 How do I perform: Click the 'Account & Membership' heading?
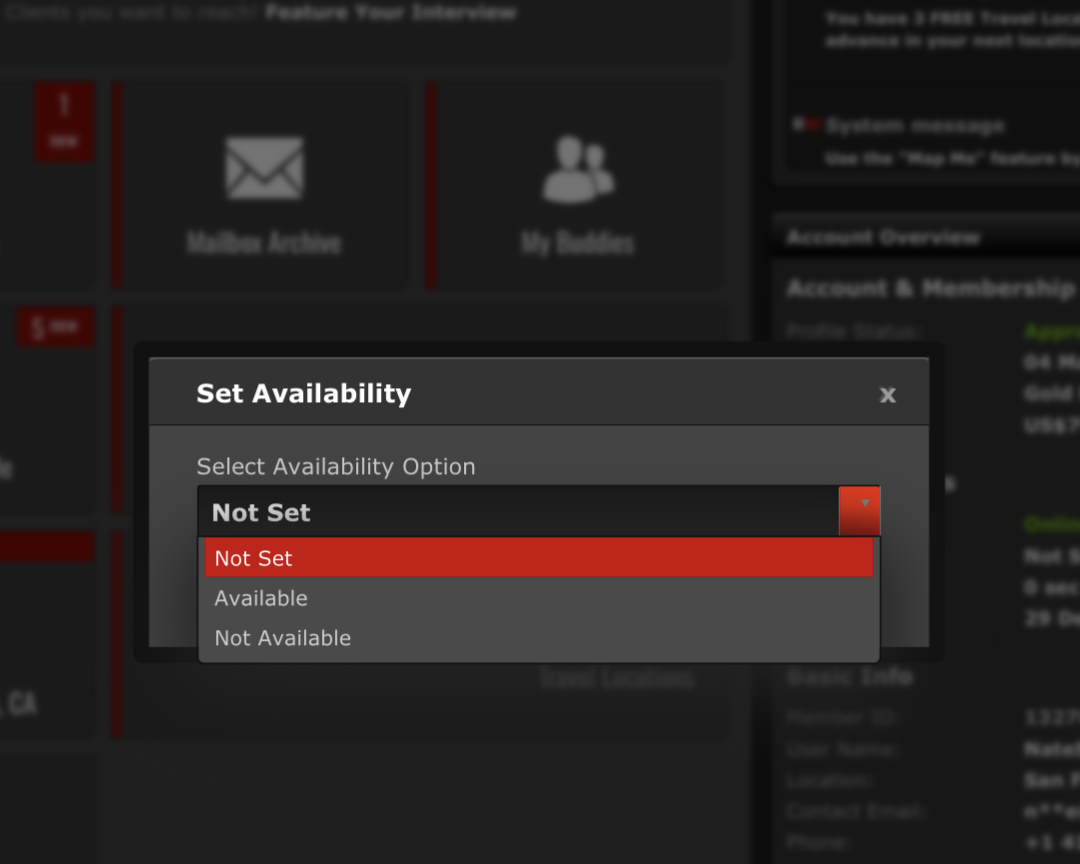930,289
